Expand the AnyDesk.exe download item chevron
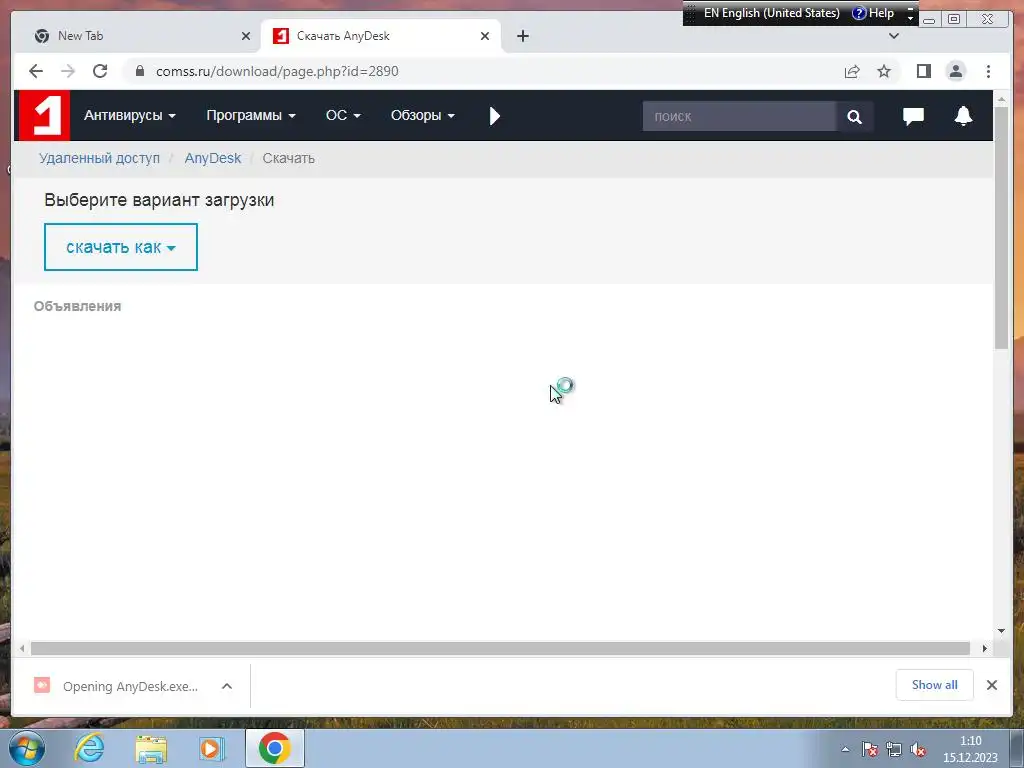Screen dimensions: 1024x768 (x=227, y=686)
